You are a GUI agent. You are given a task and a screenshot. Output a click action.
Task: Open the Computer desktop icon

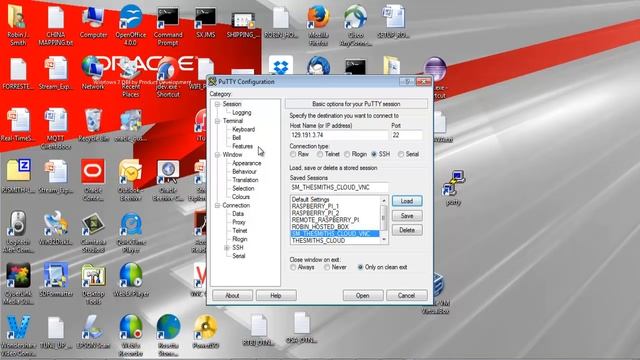pos(93,22)
